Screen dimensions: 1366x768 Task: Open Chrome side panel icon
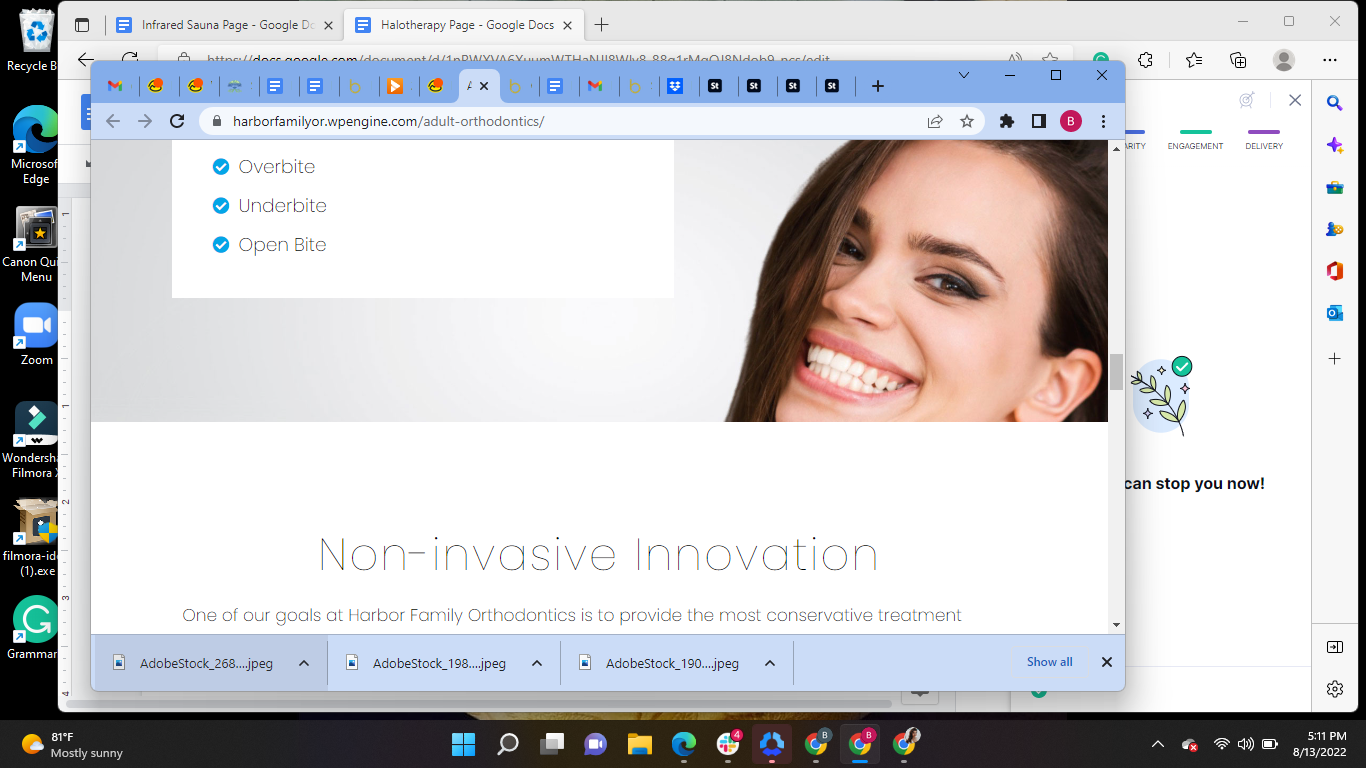(1039, 121)
